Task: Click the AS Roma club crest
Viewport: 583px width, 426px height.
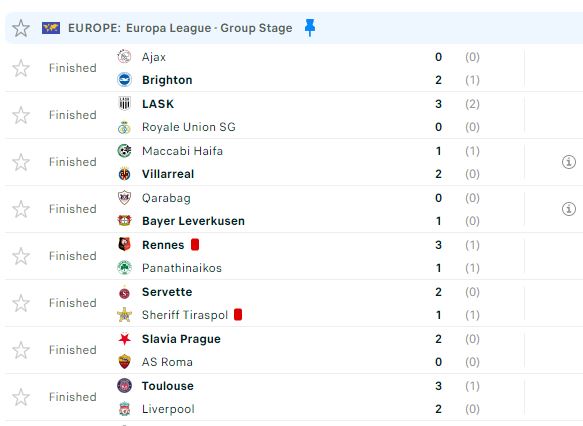Action: click(124, 362)
